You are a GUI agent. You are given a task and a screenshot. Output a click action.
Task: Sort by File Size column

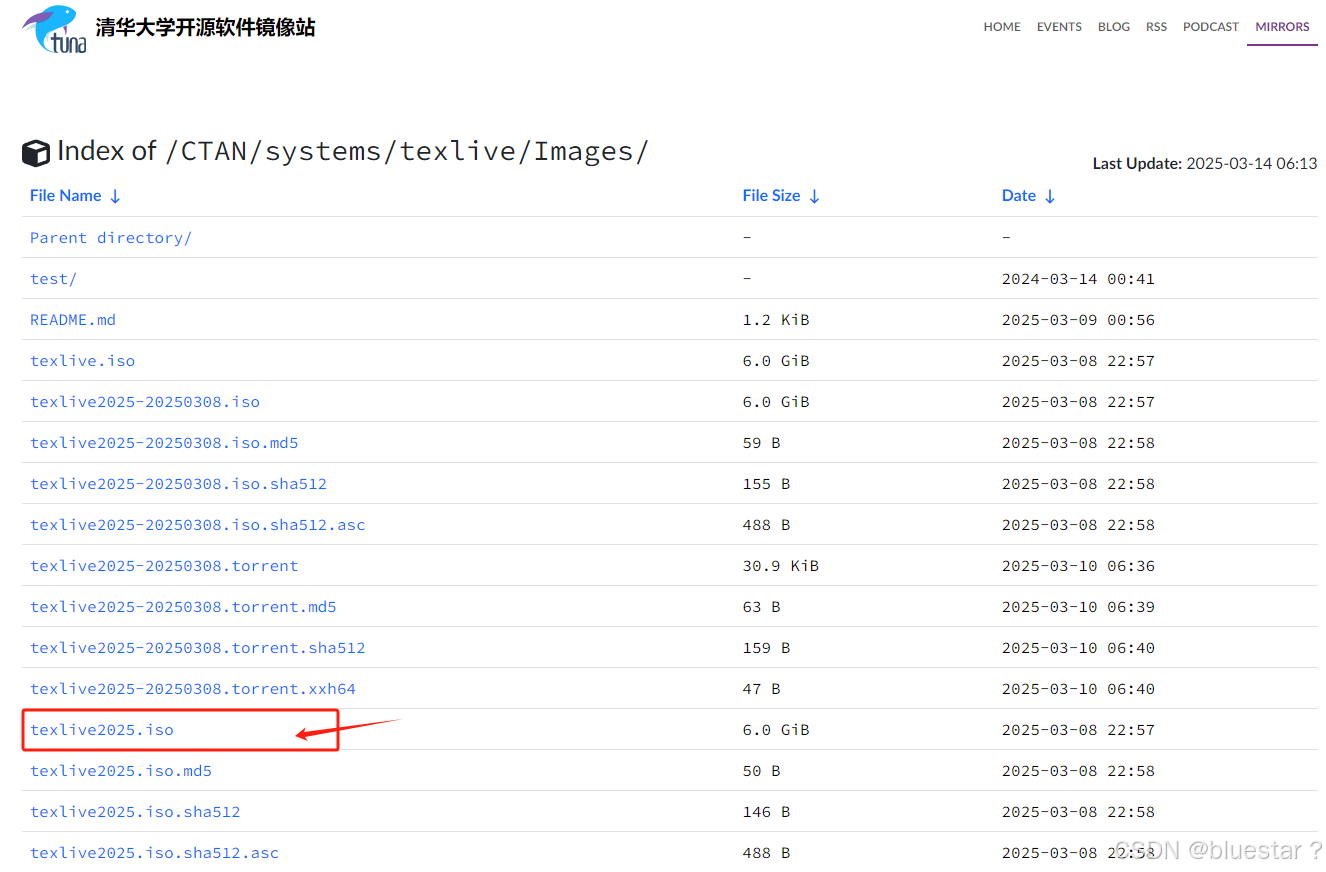tap(781, 196)
